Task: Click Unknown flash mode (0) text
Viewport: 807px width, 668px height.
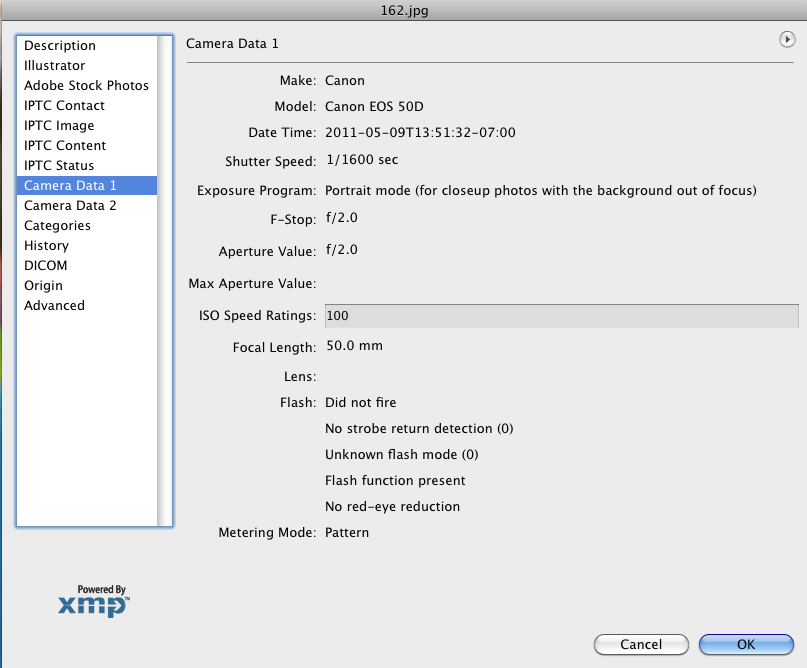Action: click(x=401, y=455)
